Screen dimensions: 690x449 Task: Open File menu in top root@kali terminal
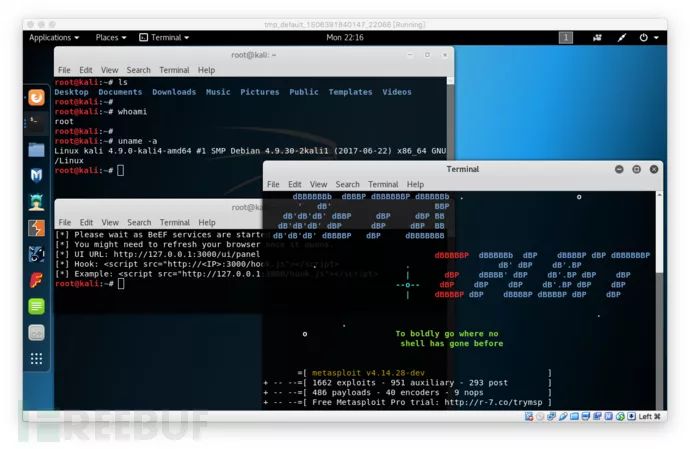click(x=64, y=70)
